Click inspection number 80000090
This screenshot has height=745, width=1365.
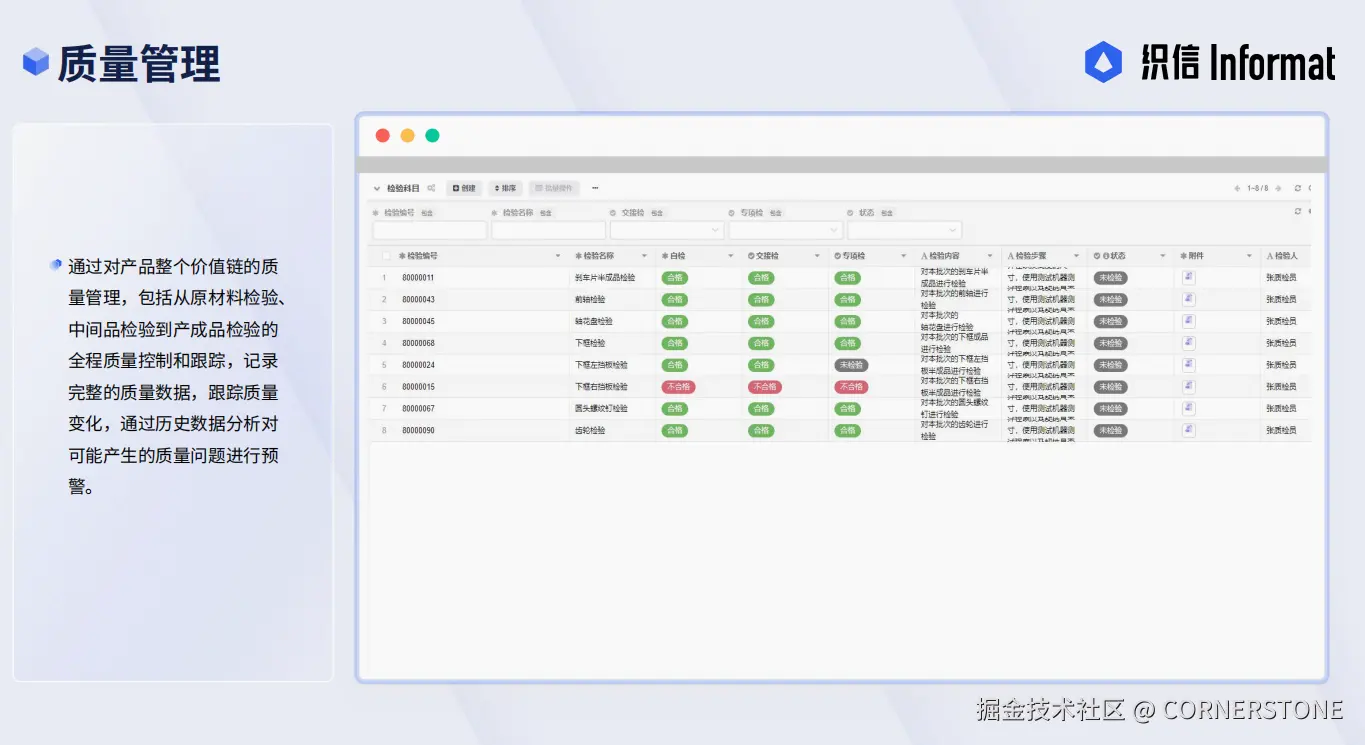[x=418, y=431]
